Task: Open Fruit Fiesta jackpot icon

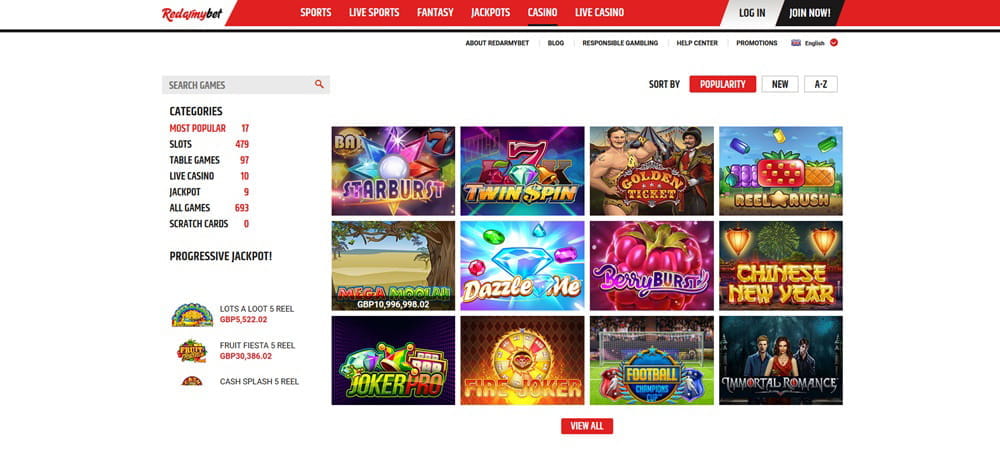Action: [x=192, y=351]
